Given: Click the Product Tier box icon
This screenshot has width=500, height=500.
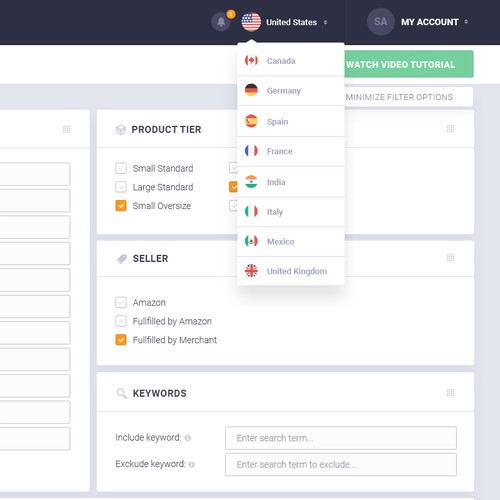Looking at the screenshot, I should (121, 129).
